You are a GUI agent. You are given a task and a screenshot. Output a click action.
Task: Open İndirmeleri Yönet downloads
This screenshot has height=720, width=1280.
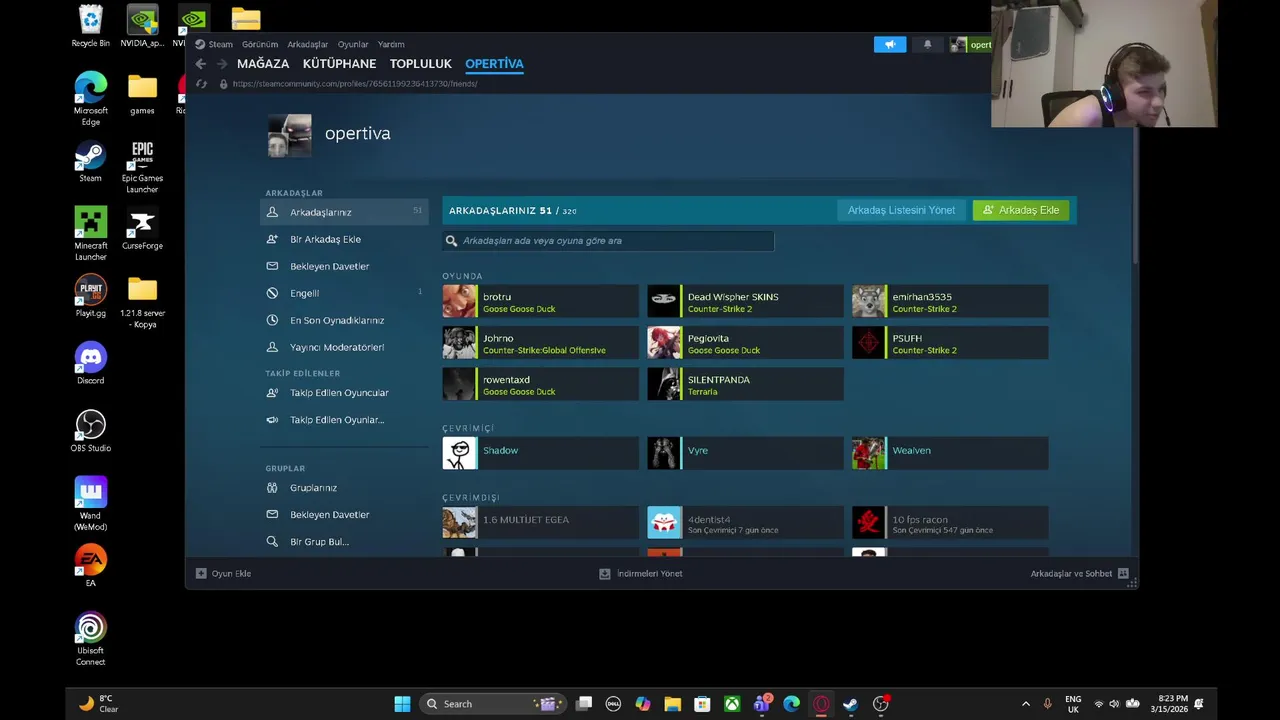(x=640, y=574)
